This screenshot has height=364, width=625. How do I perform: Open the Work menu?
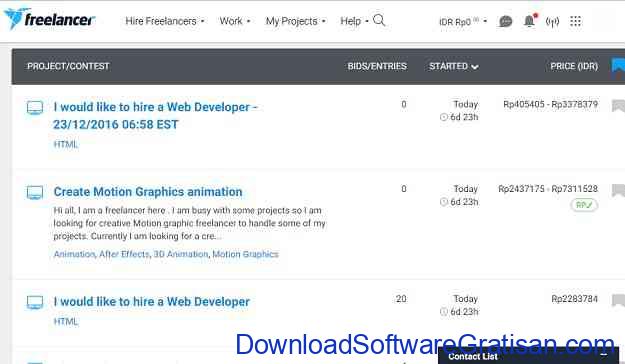(235, 21)
